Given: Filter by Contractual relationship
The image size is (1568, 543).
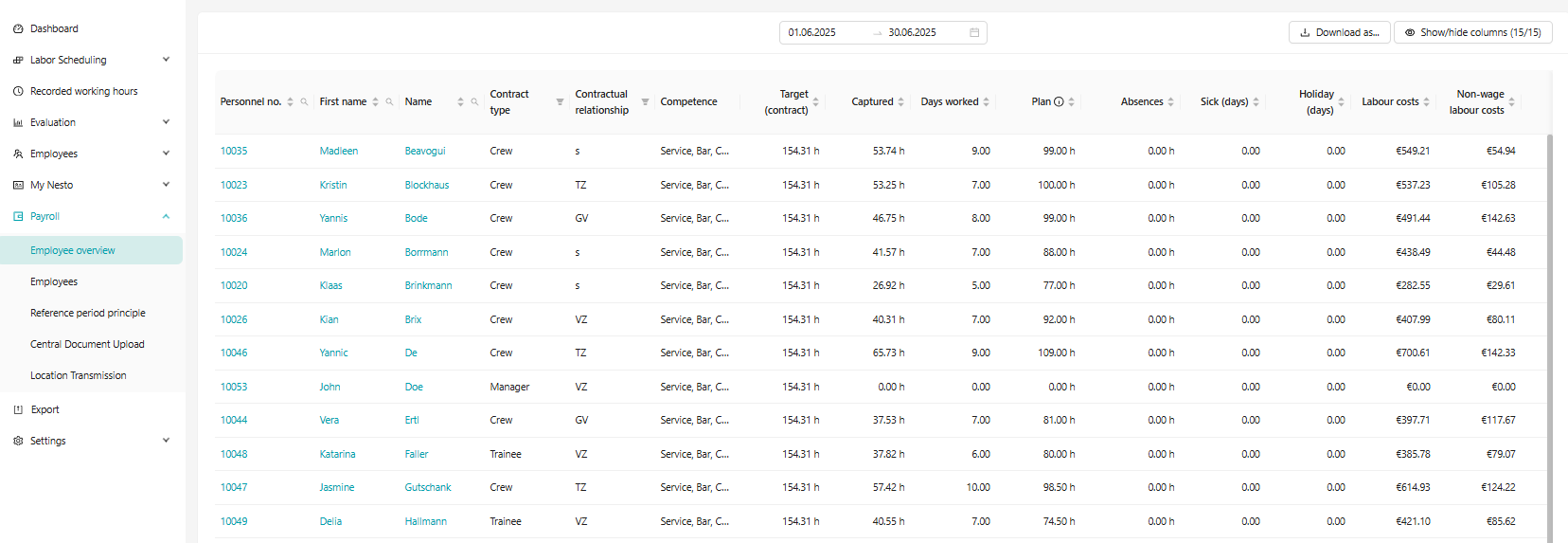Looking at the screenshot, I should click(x=645, y=102).
